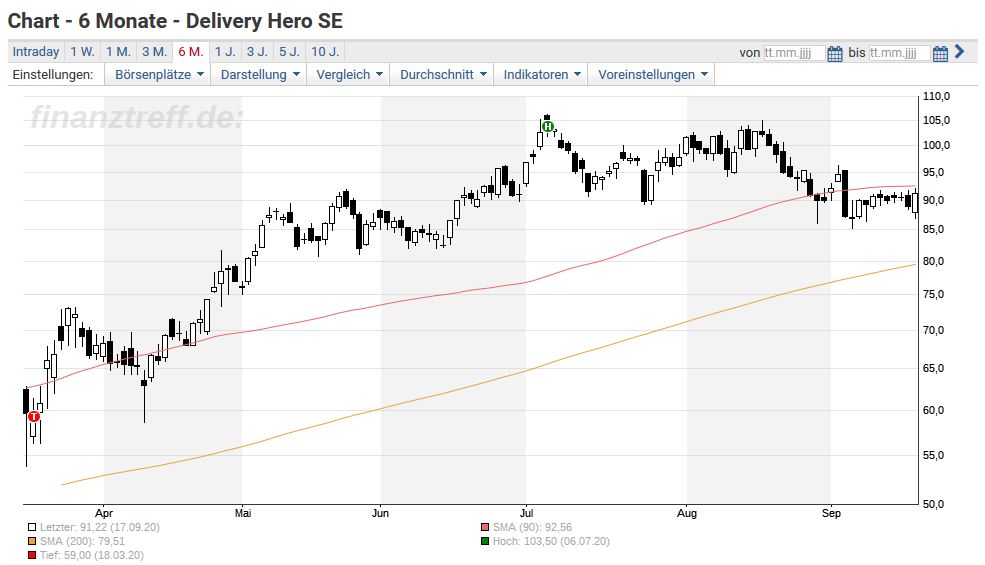The width and height of the screenshot is (985, 565).
Task: Click the blue arrow to apply date range
Action: (x=959, y=52)
